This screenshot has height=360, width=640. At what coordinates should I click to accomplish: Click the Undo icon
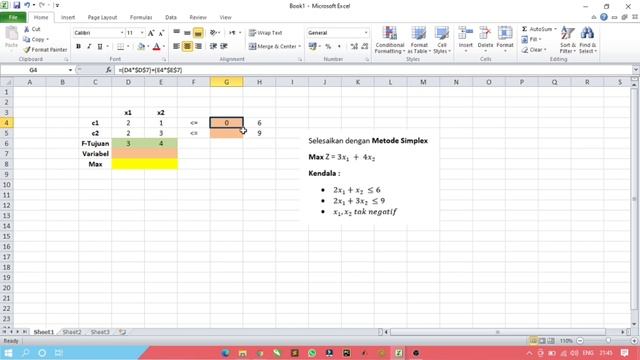click(27, 5)
